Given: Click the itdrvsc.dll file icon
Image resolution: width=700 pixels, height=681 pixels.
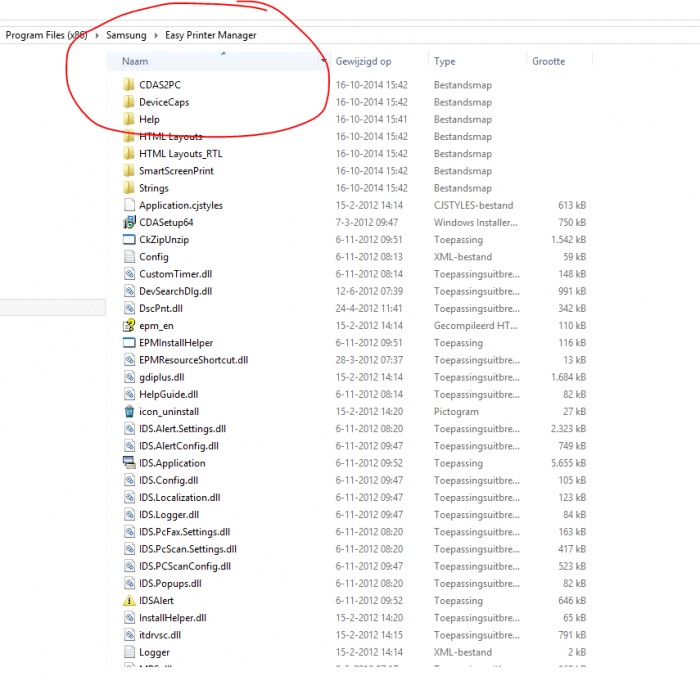Looking at the screenshot, I should [x=129, y=635].
